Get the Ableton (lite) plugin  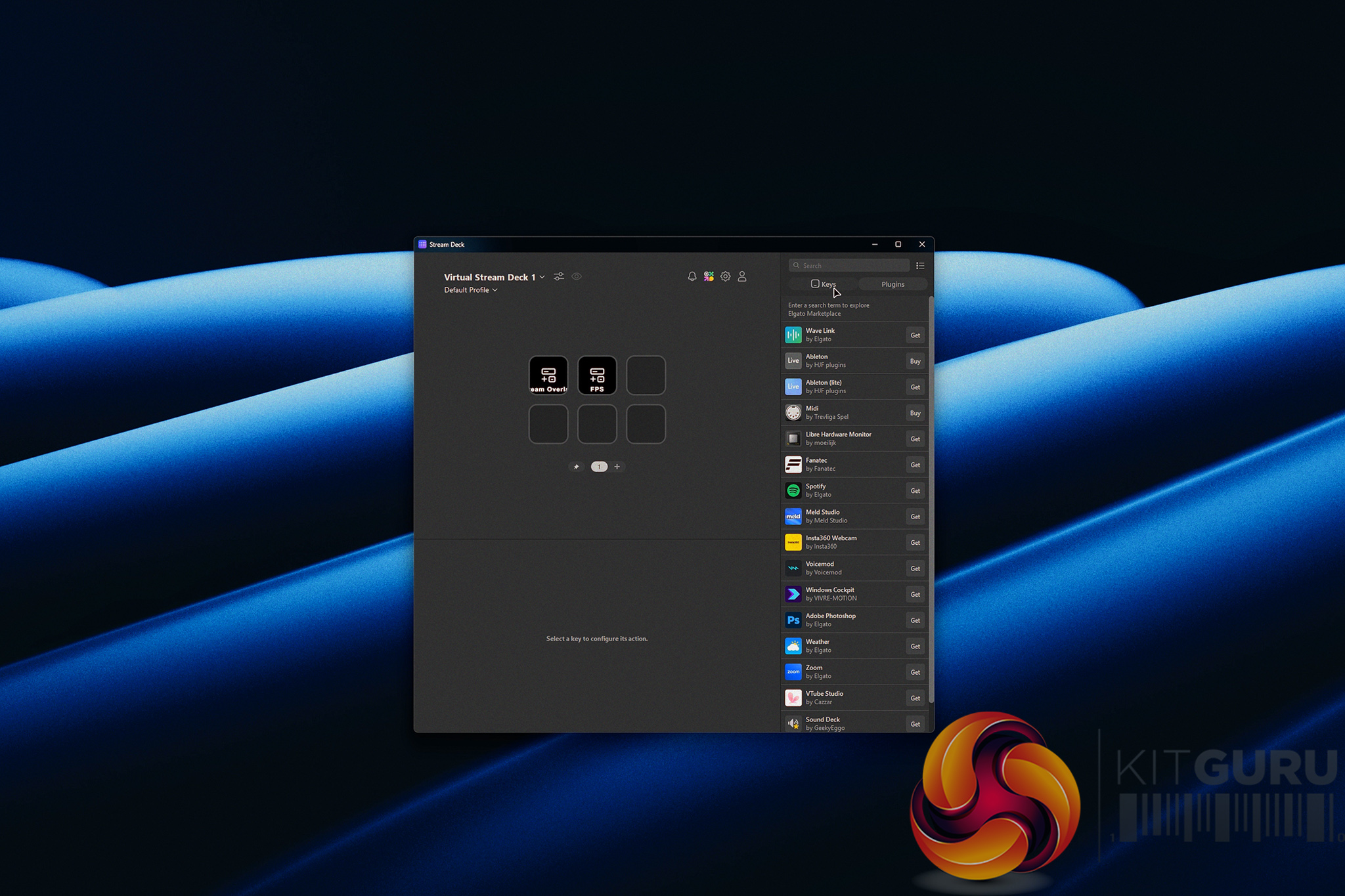pos(915,387)
